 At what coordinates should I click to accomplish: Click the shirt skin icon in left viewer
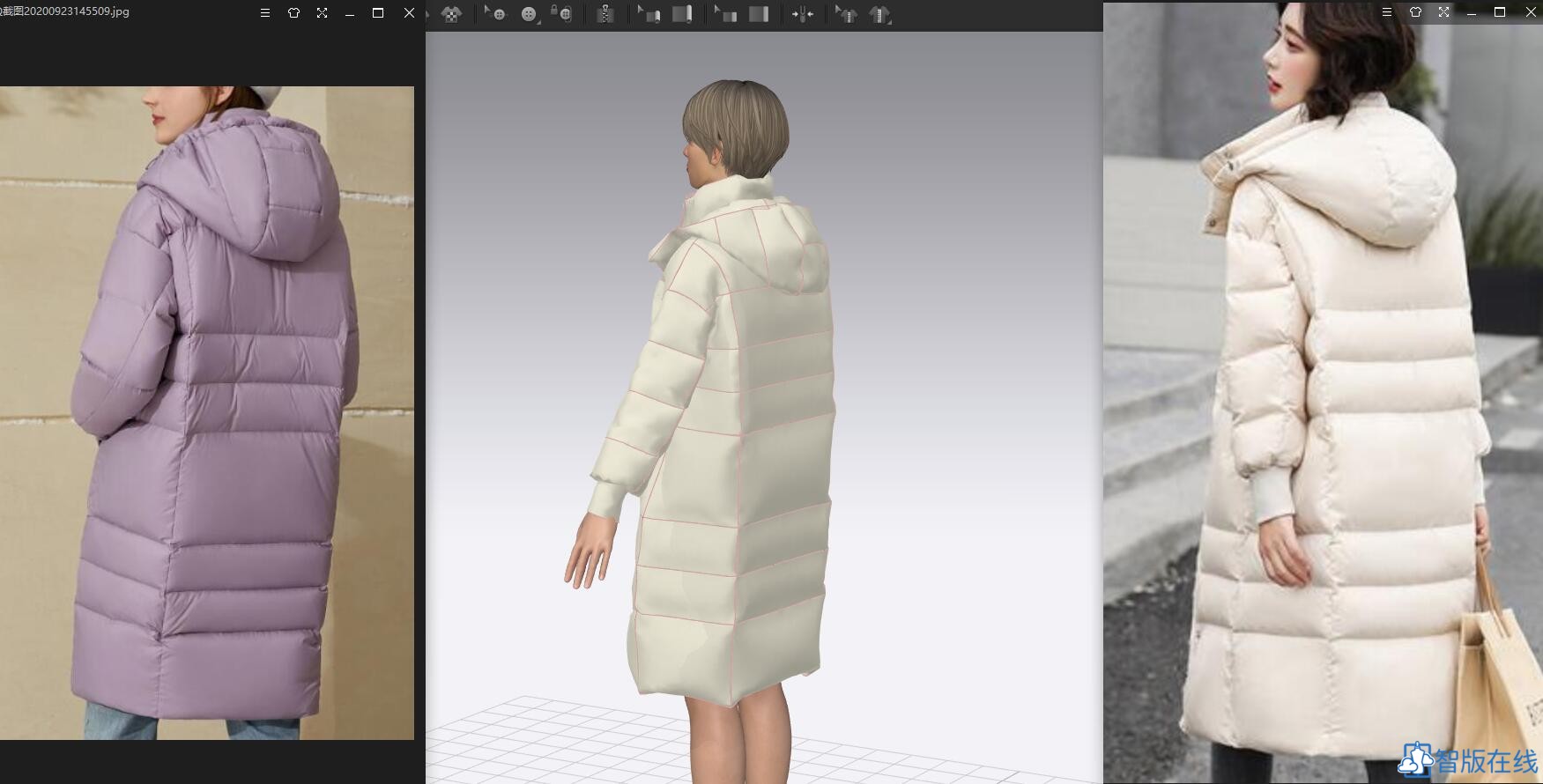[x=293, y=13]
